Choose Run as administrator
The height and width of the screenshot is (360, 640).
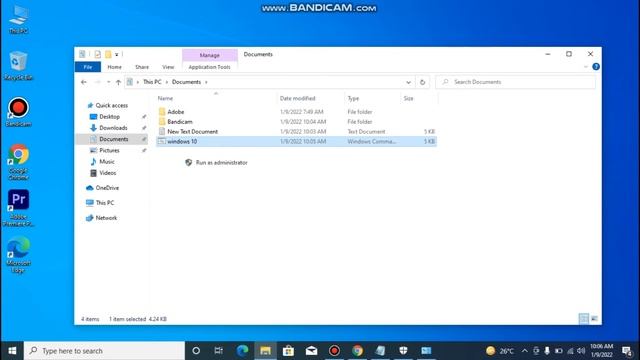tap(216, 162)
